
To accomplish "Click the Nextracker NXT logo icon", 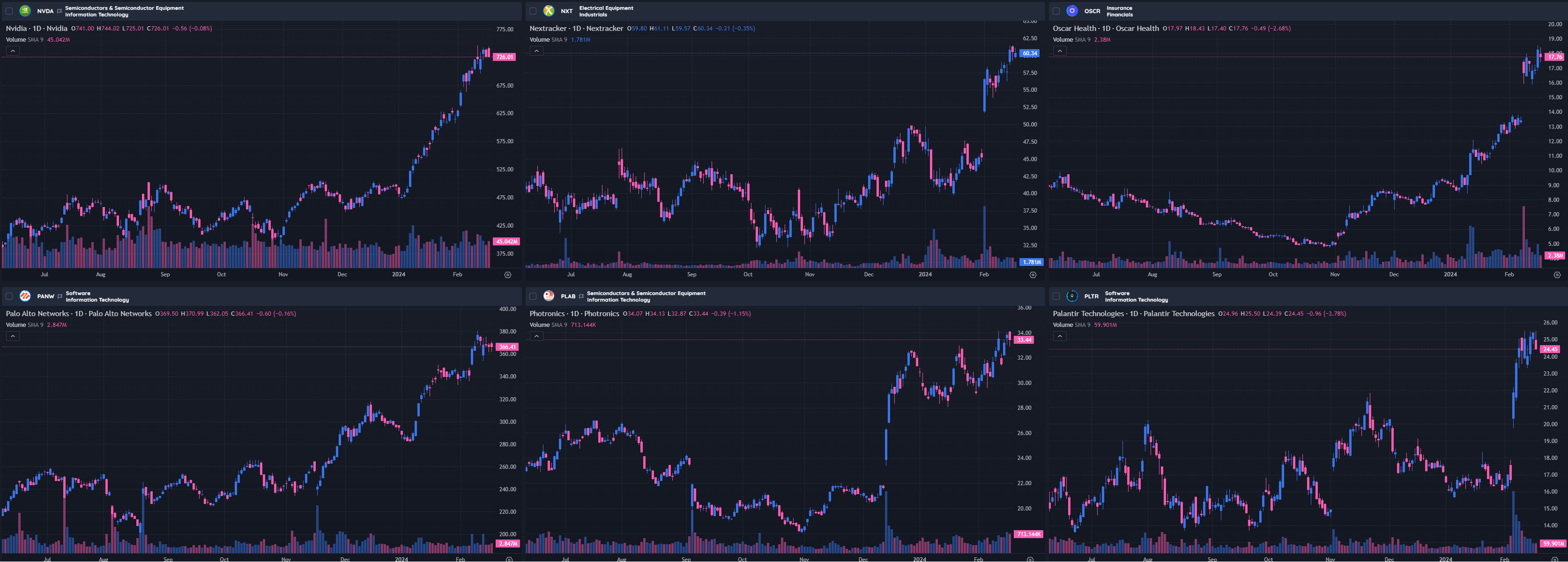I will [x=549, y=11].
